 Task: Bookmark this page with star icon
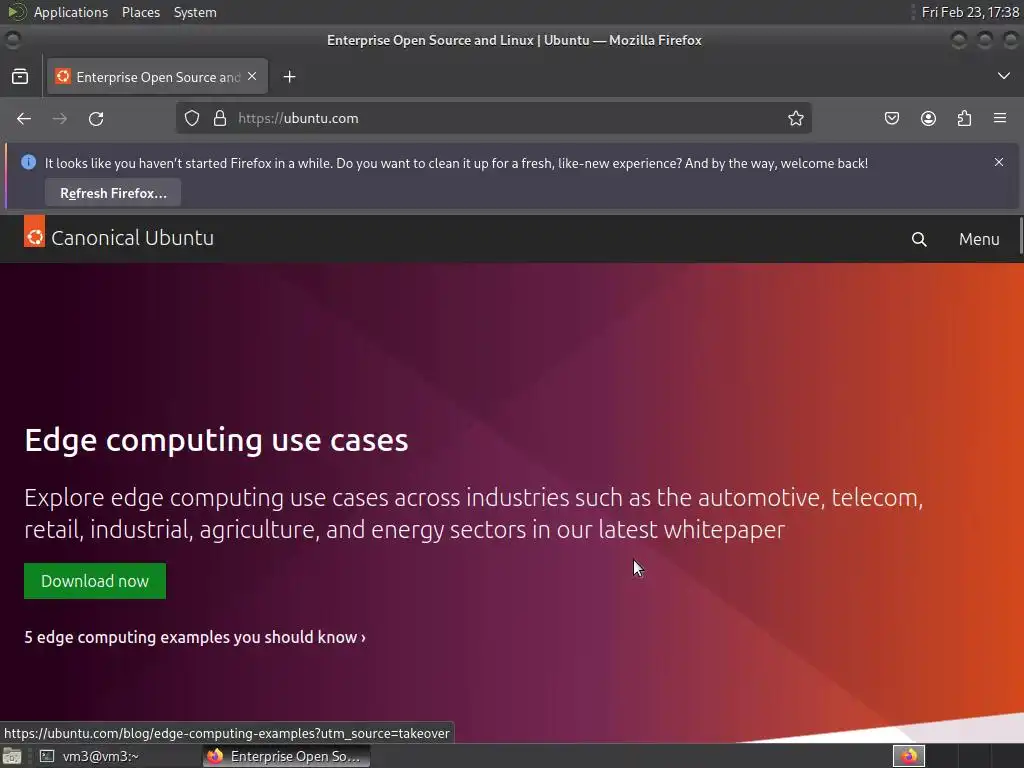[x=795, y=118]
